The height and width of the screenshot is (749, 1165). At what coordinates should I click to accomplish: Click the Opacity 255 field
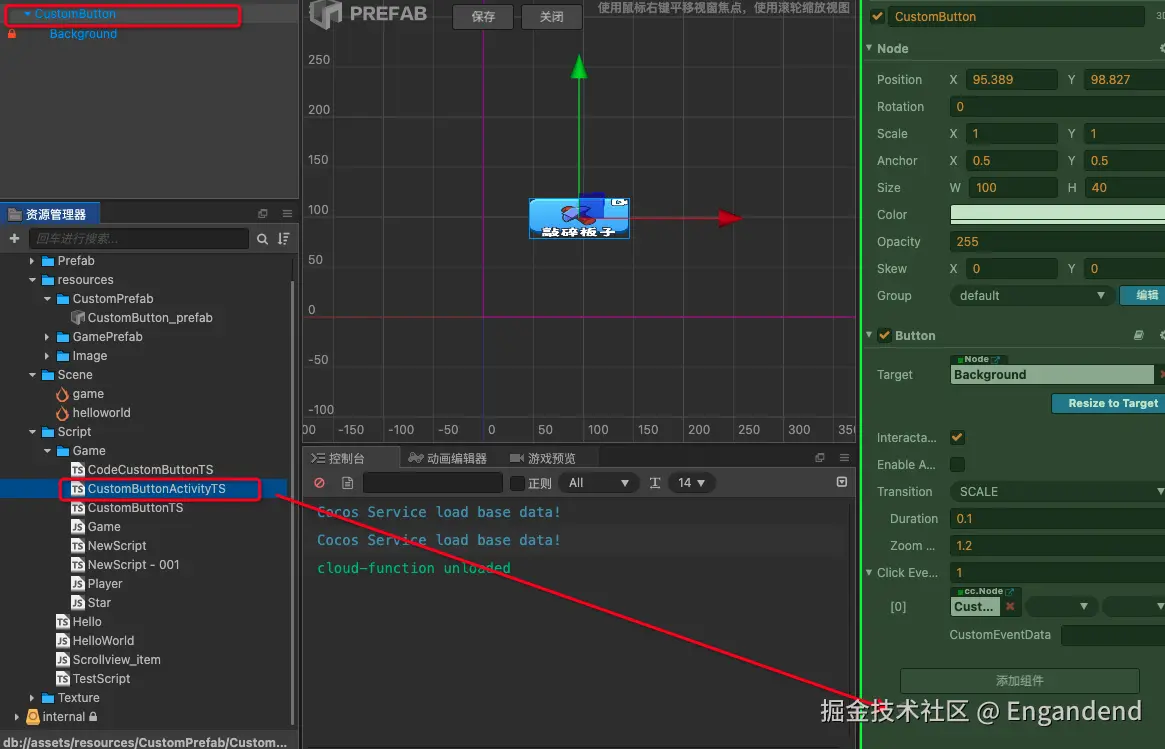1058,241
